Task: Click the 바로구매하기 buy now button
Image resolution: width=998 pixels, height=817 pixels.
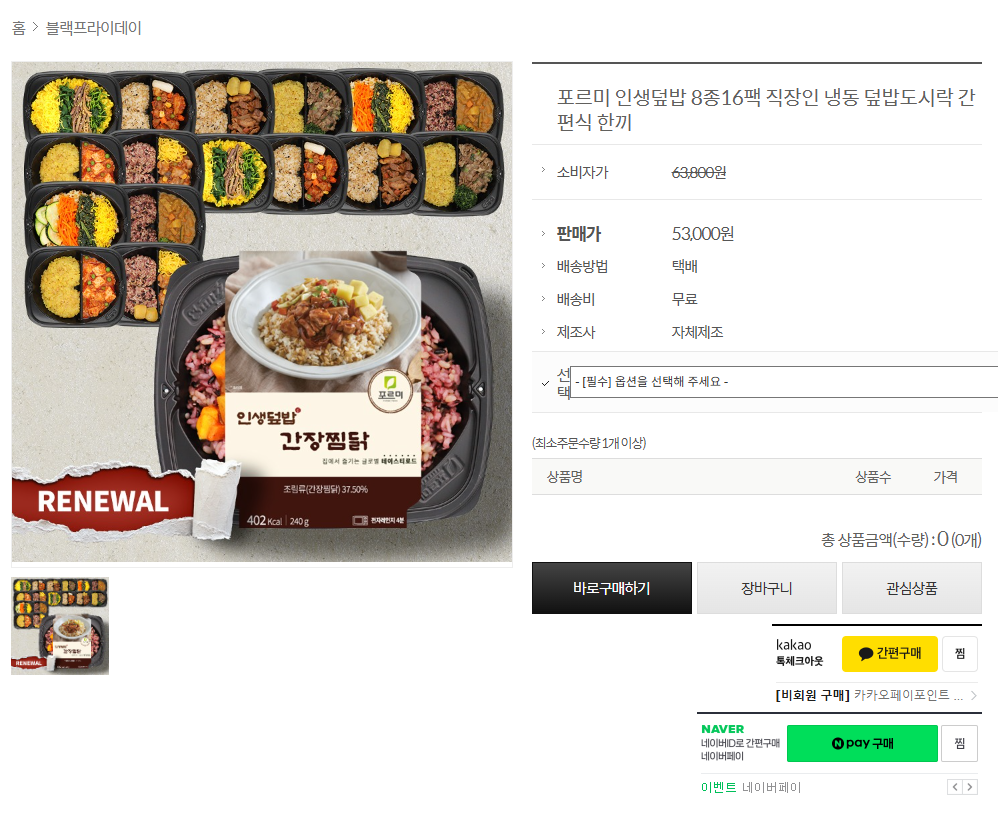Action: [x=612, y=588]
